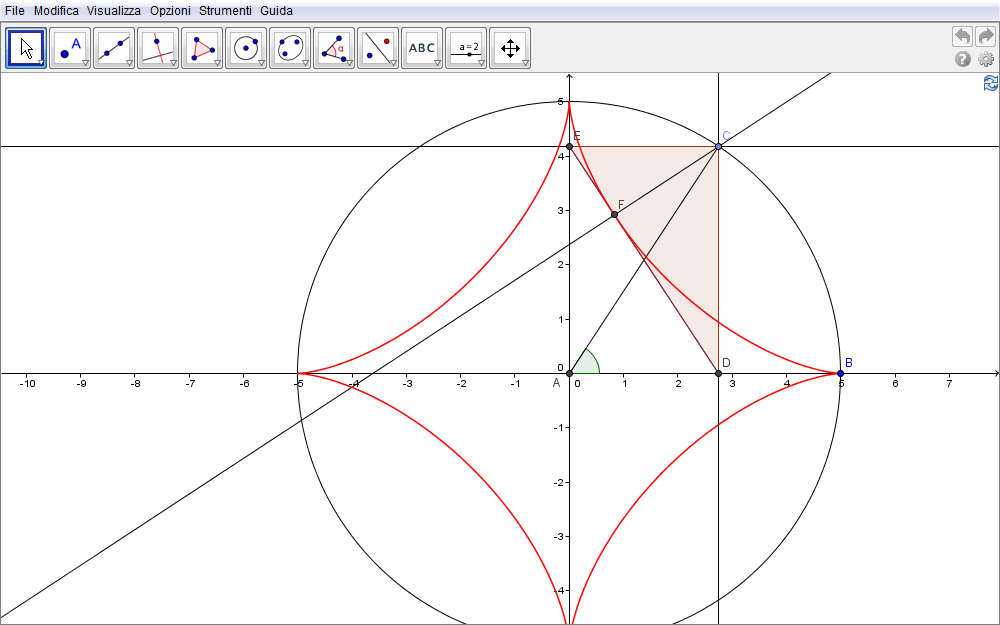Pick the Circle with center tool
The image size is (1000, 625).
[x=246, y=47]
